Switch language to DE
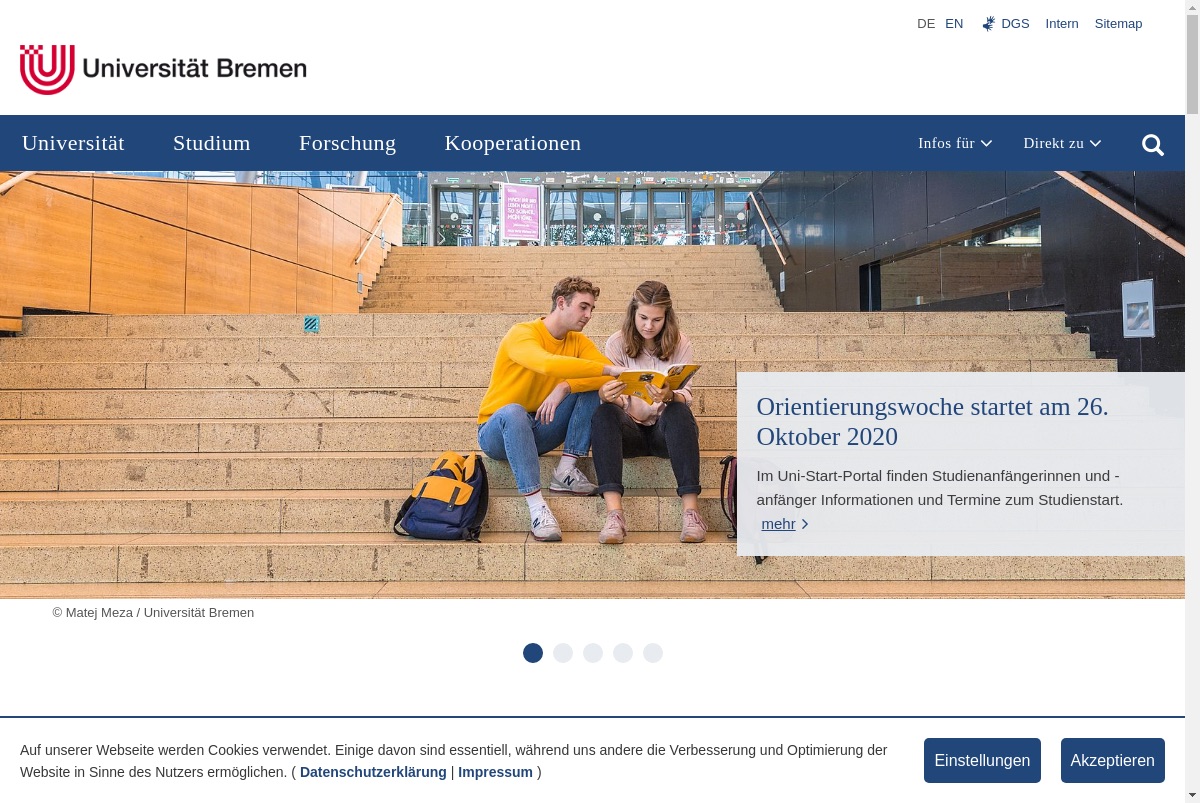 (x=926, y=23)
